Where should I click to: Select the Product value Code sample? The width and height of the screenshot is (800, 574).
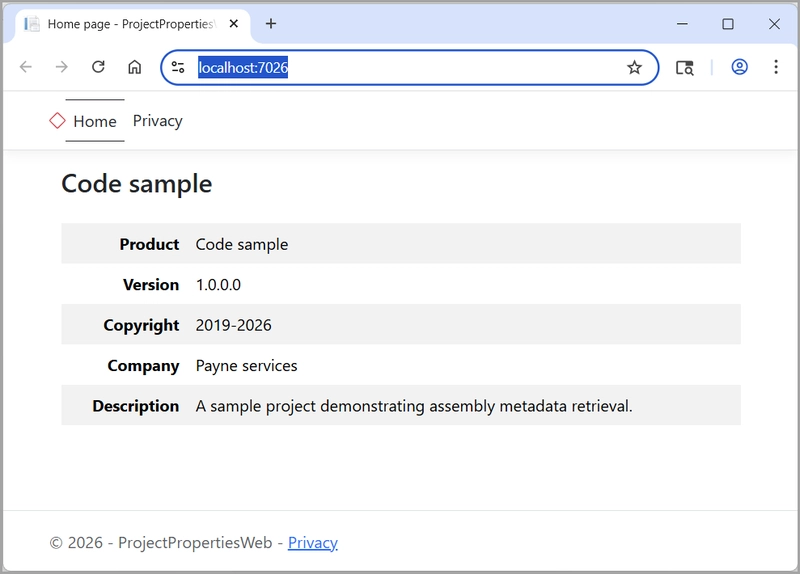click(x=242, y=244)
